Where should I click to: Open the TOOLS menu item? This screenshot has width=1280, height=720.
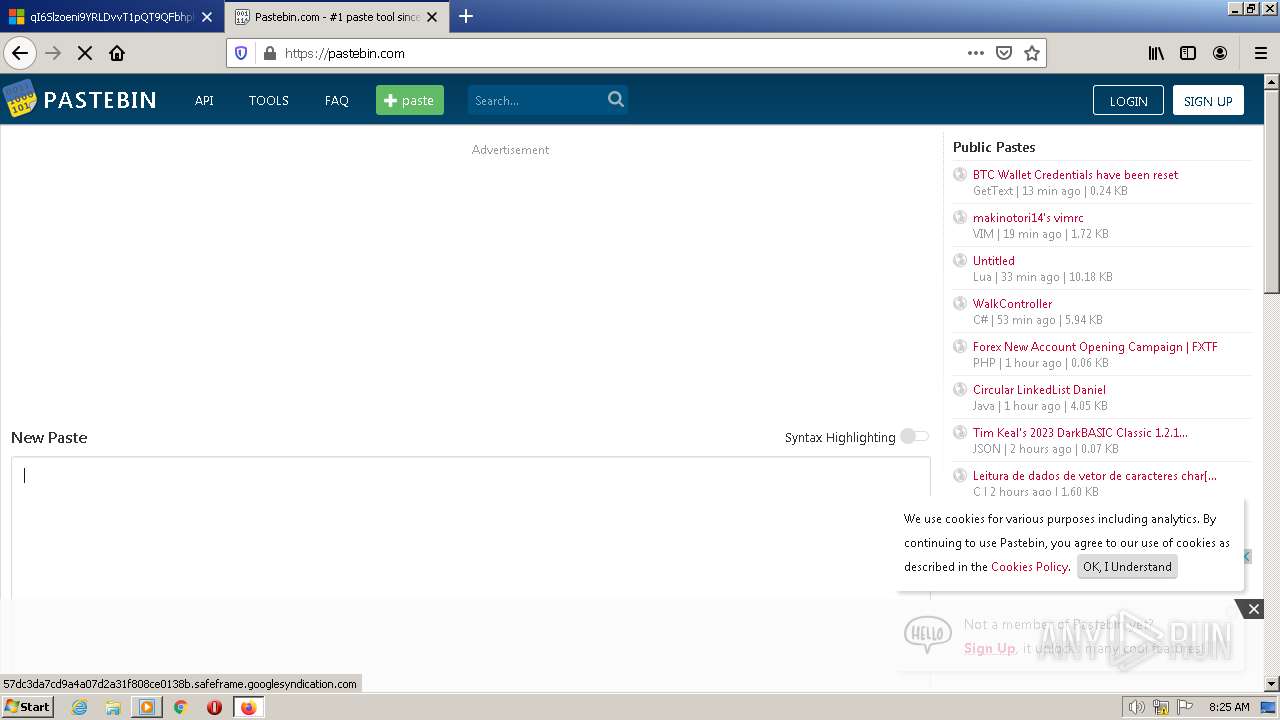pos(269,100)
